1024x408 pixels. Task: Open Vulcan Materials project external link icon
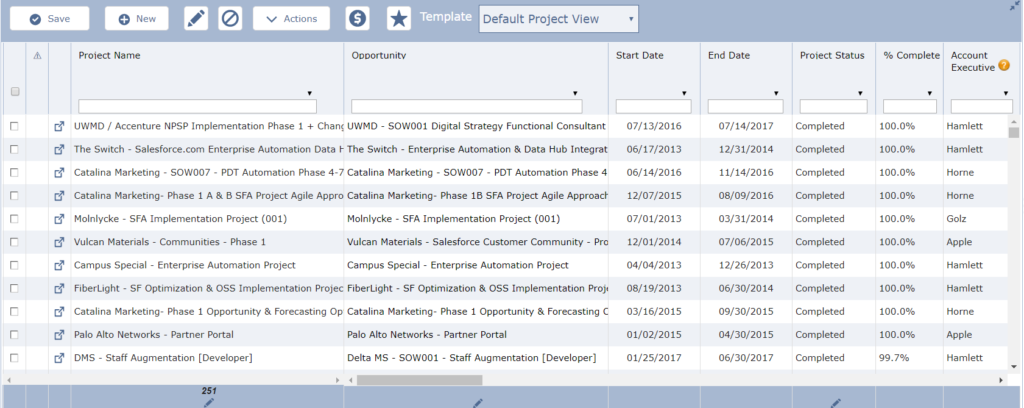[x=59, y=242]
